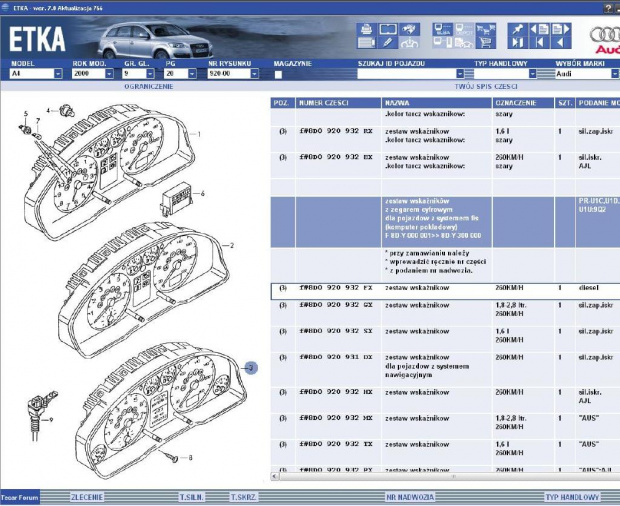Click the SZT. column header
Screen dimensions: 620x506
565,103
